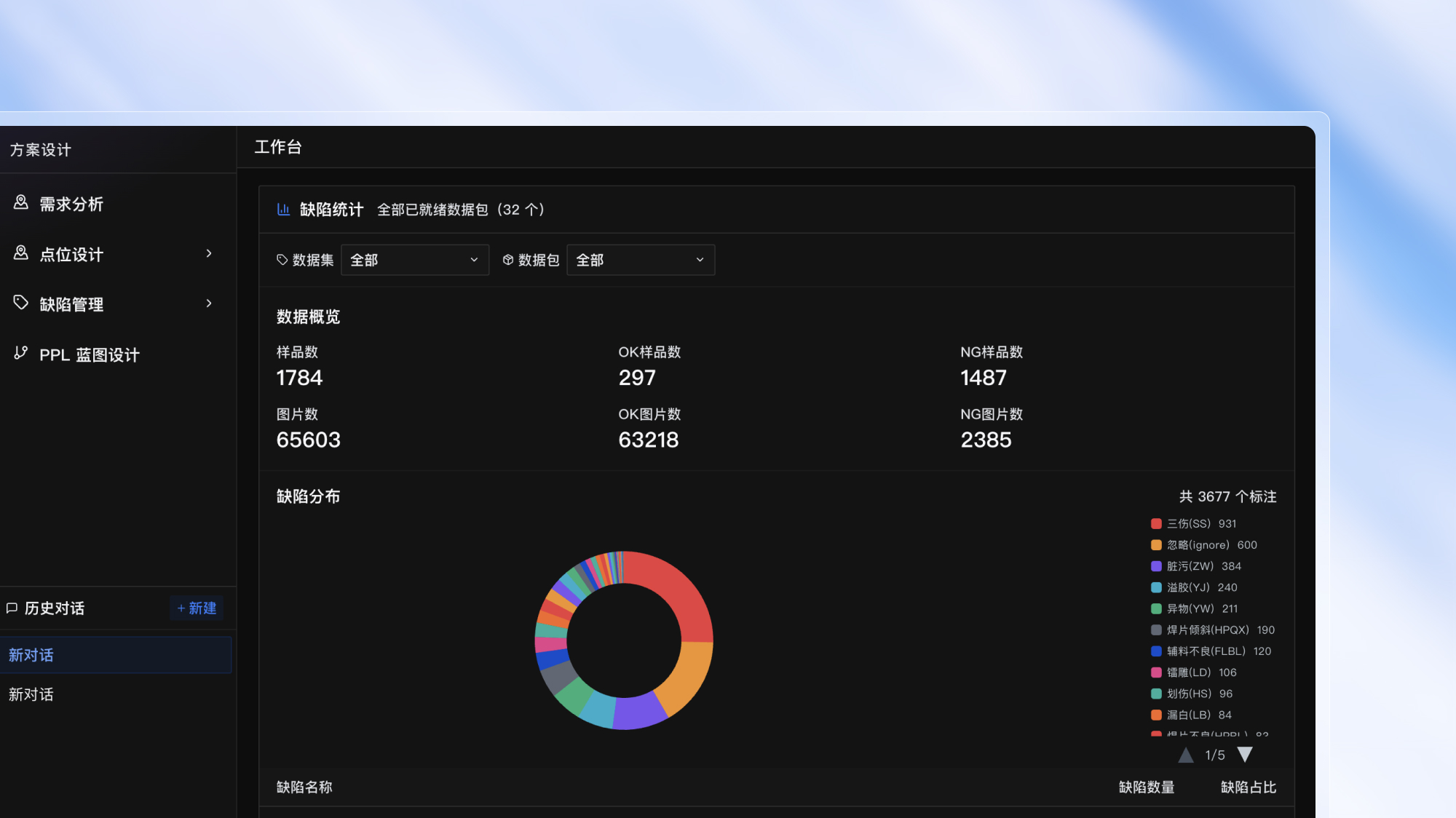
Task: Toggle 焊片倾斜(HPQX) legend entry
Action: (x=1213, y=630)
